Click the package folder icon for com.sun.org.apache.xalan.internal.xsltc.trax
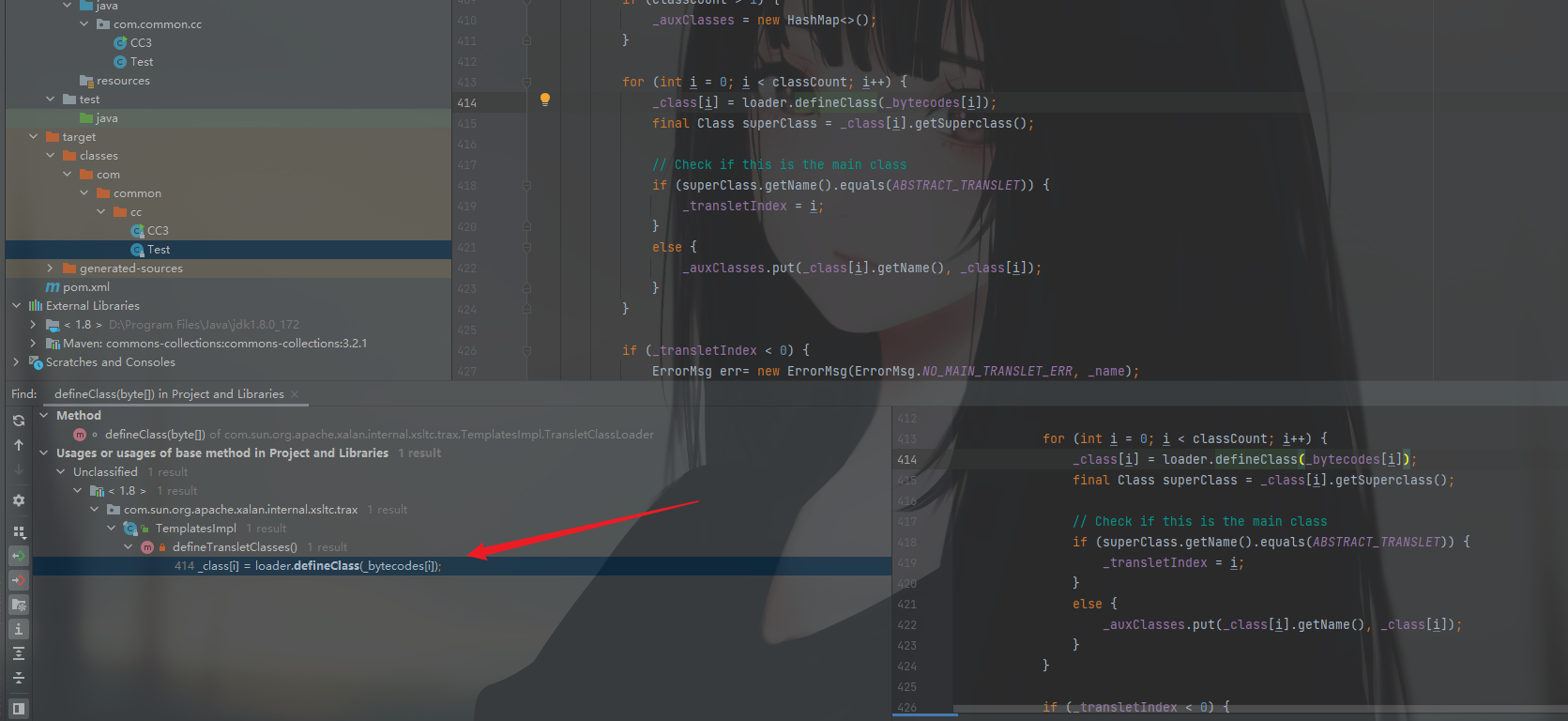Screen dimensions: 1568x721 click(114, 510)
